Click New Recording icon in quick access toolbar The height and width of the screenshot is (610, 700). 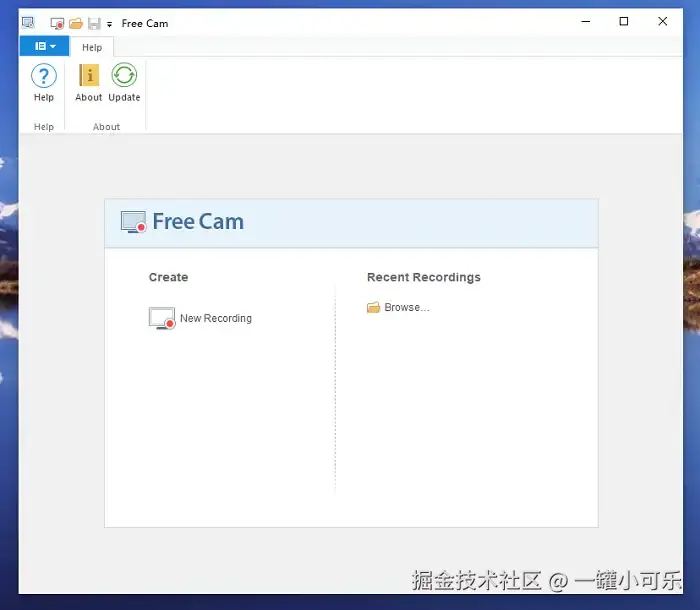57,23
